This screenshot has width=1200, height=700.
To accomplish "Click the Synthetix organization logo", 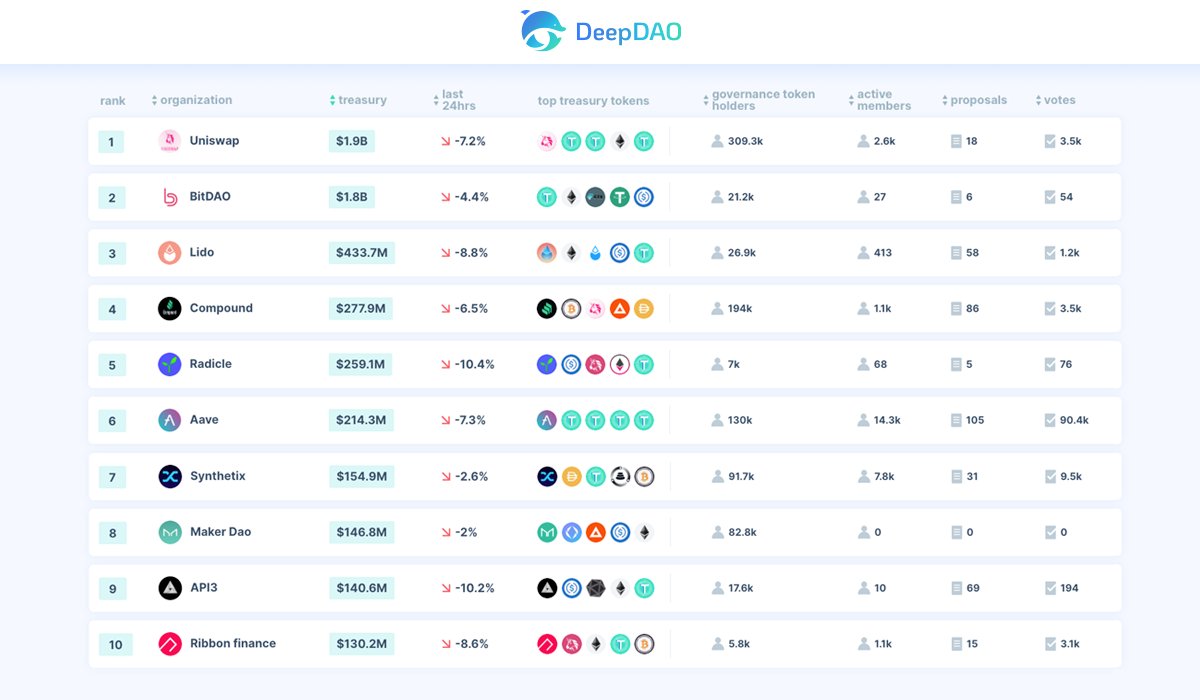I will coord(169,476).
